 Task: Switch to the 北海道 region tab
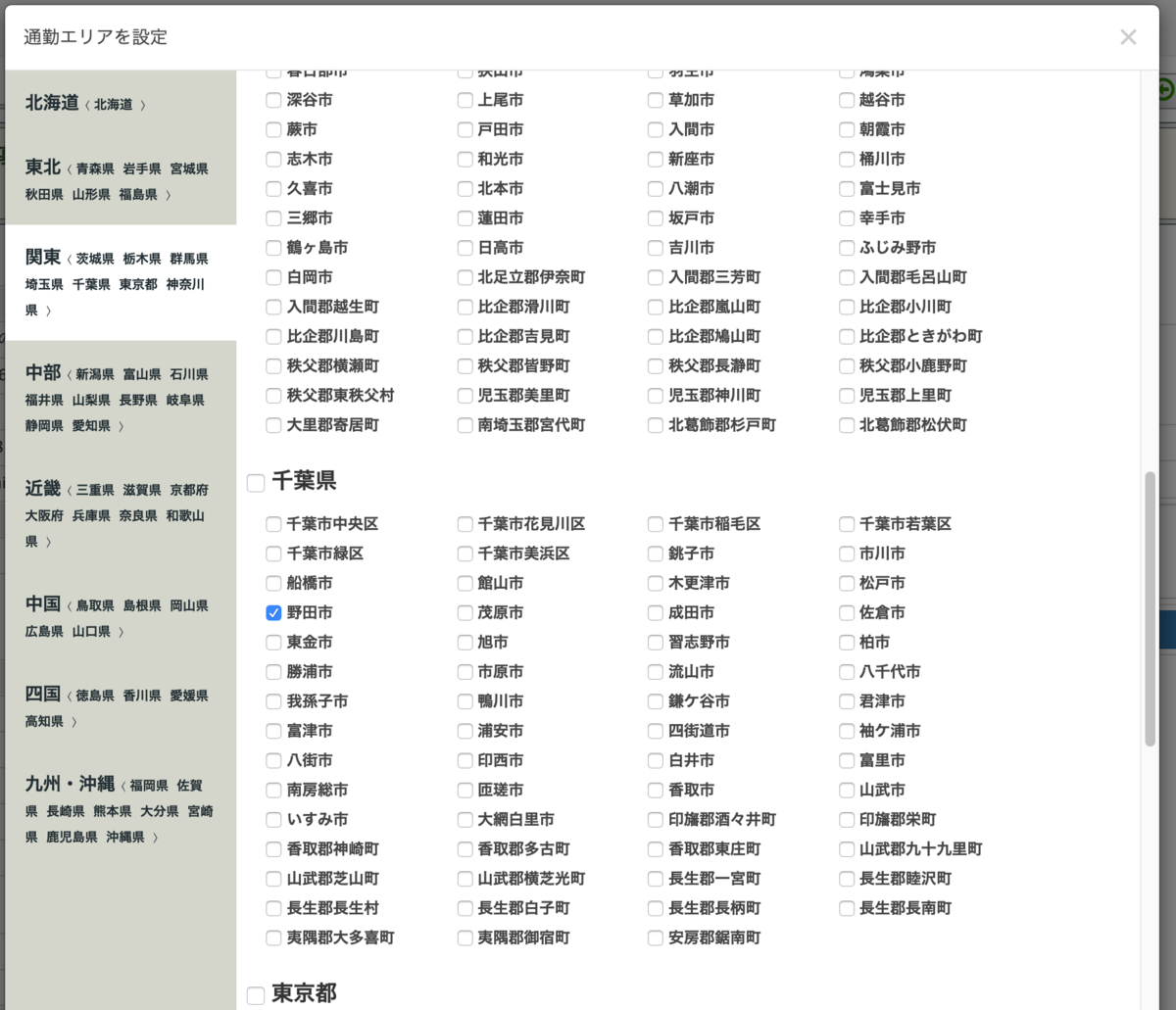click(118, 102)
